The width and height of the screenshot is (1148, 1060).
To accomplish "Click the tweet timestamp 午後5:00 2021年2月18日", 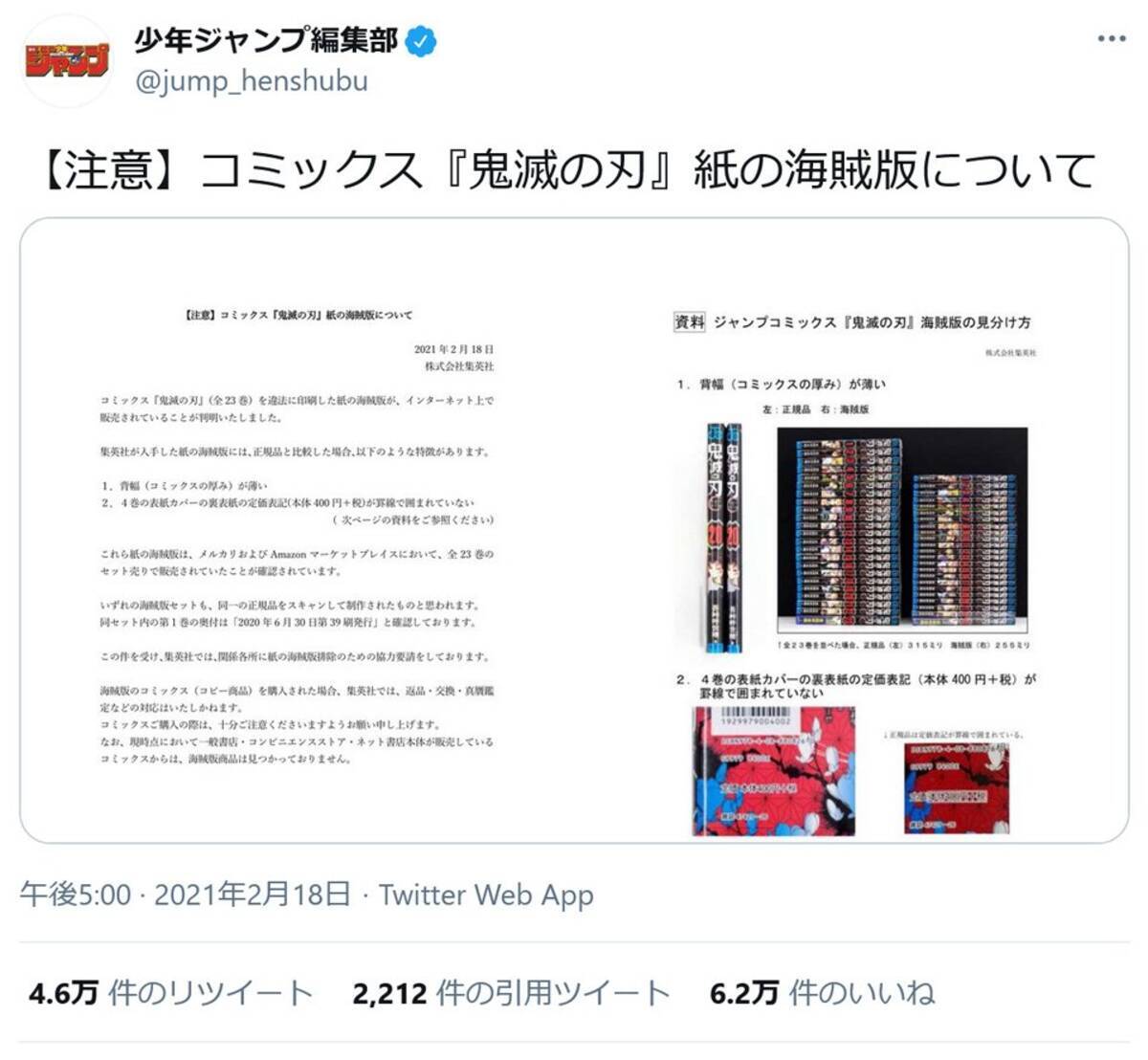I will coord(185,894).
